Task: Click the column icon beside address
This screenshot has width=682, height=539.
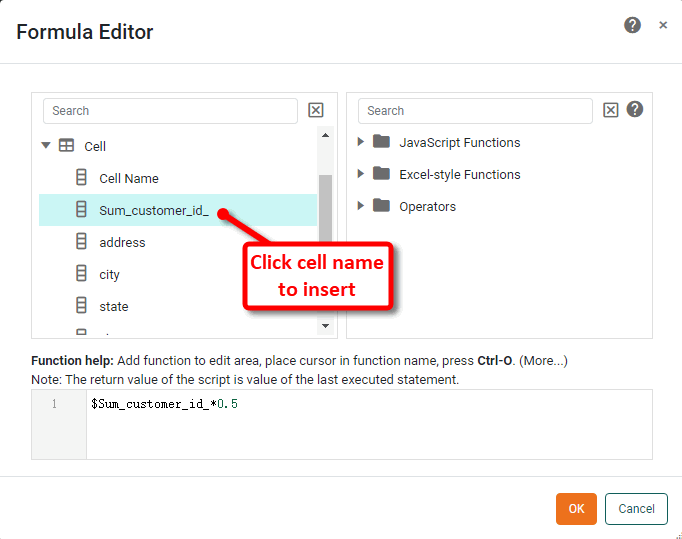Action: pos(81,242)
